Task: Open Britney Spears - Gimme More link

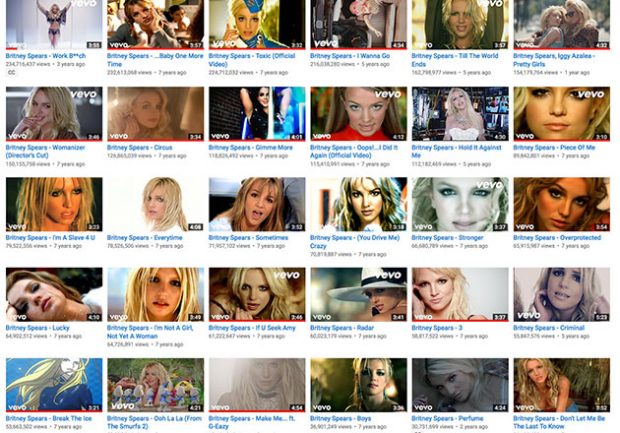Action: [251, 147]
